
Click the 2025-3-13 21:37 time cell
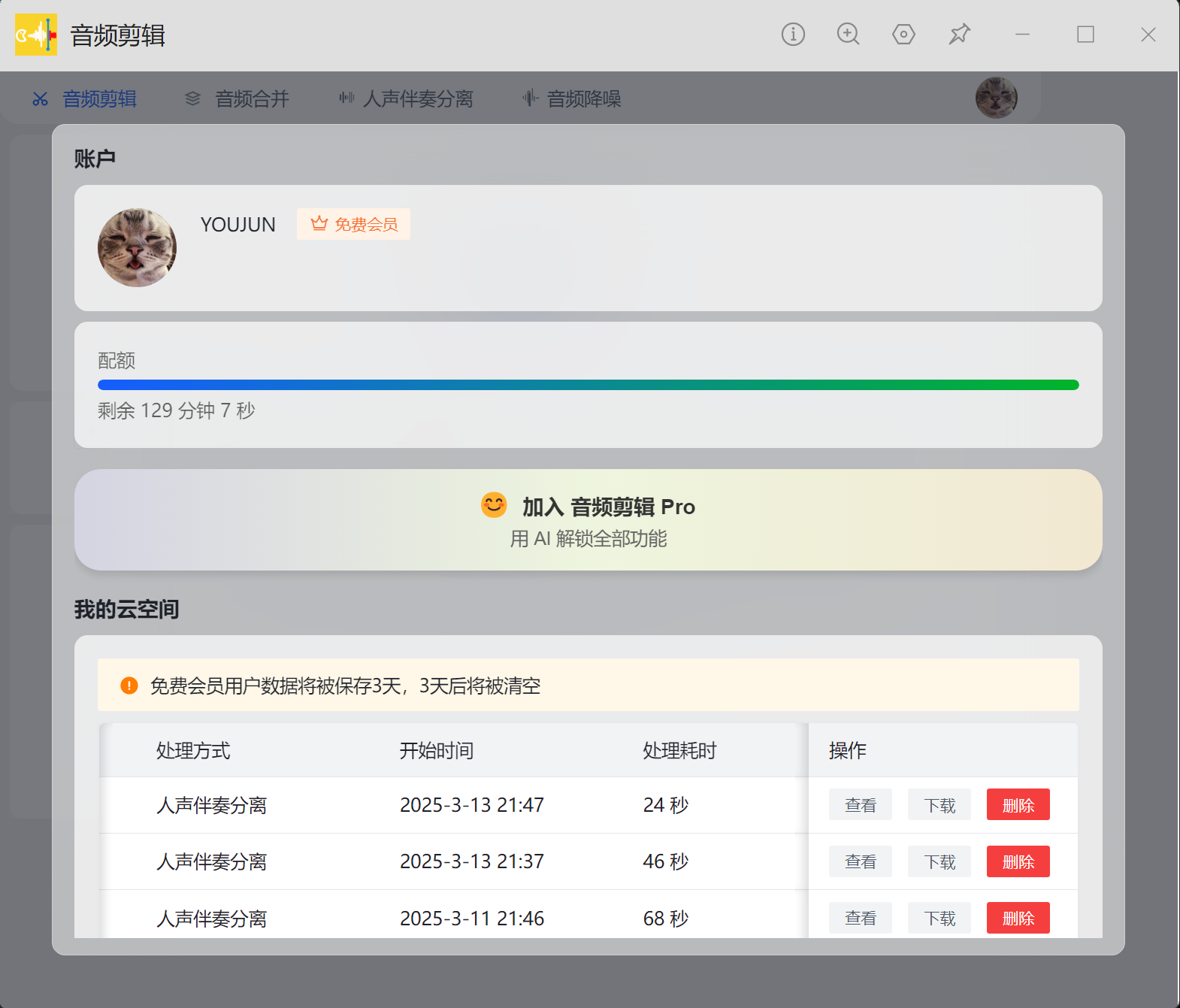(x=472, y=861)
